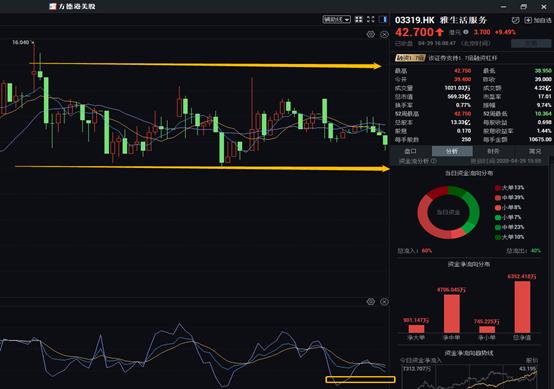Click the 小单 8% red legend entry
Image resolution: width=554 pixels, height=389 pixels.
(x=508, y=207)
